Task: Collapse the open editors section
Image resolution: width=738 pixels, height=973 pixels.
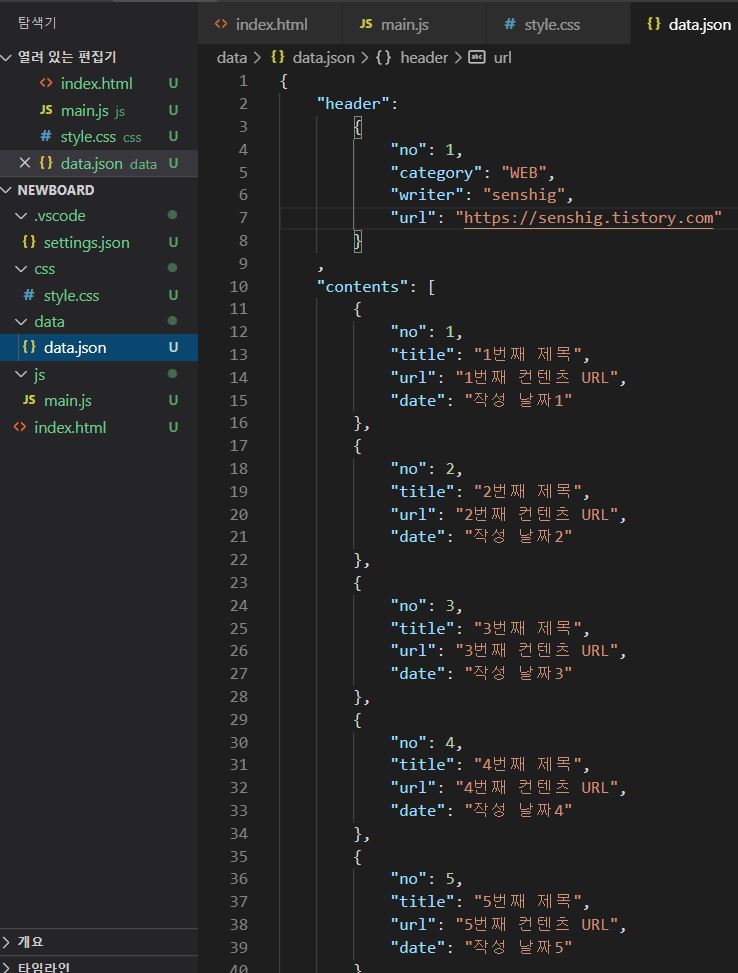Action: tap(8, 57)
